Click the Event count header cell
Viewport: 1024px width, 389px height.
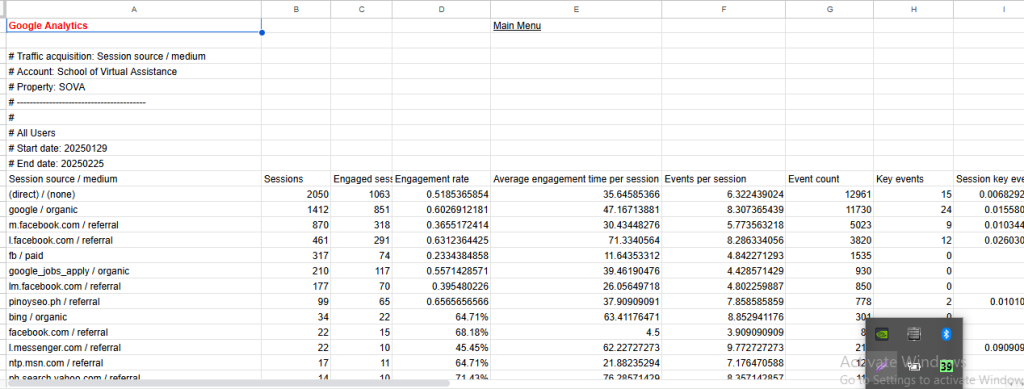tap(829, 179)
